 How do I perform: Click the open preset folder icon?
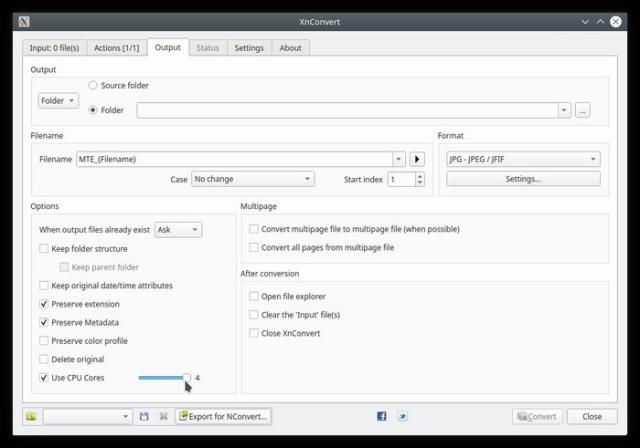coord(31,416)
